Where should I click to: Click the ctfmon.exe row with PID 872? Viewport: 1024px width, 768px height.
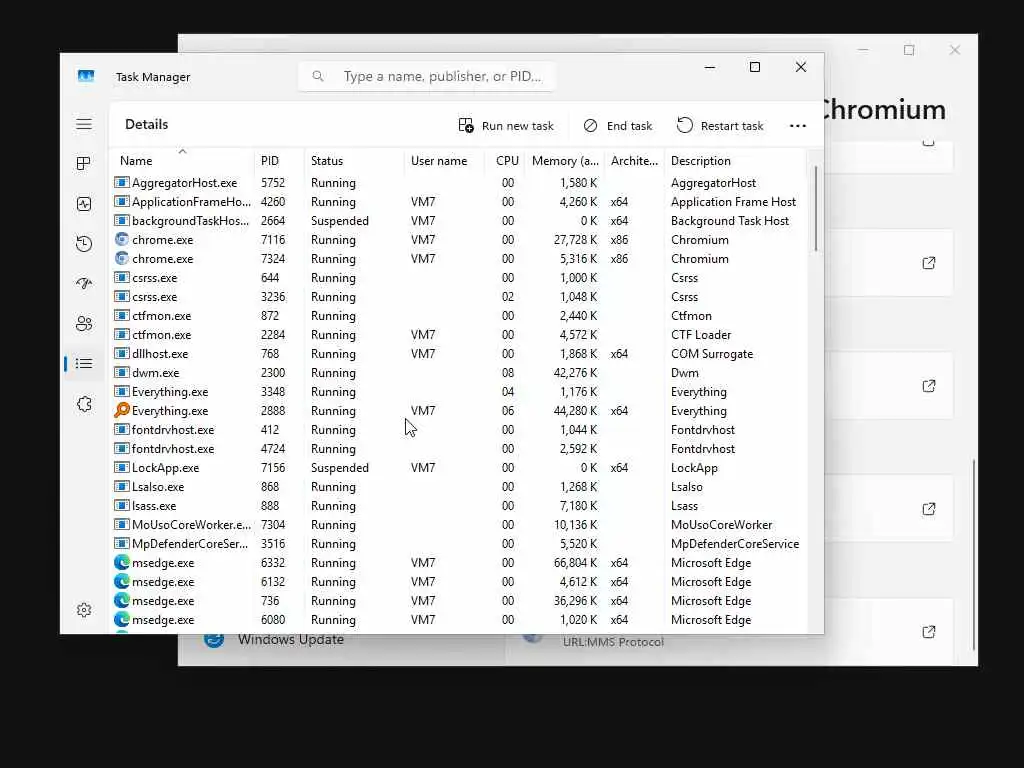point(457,315)
